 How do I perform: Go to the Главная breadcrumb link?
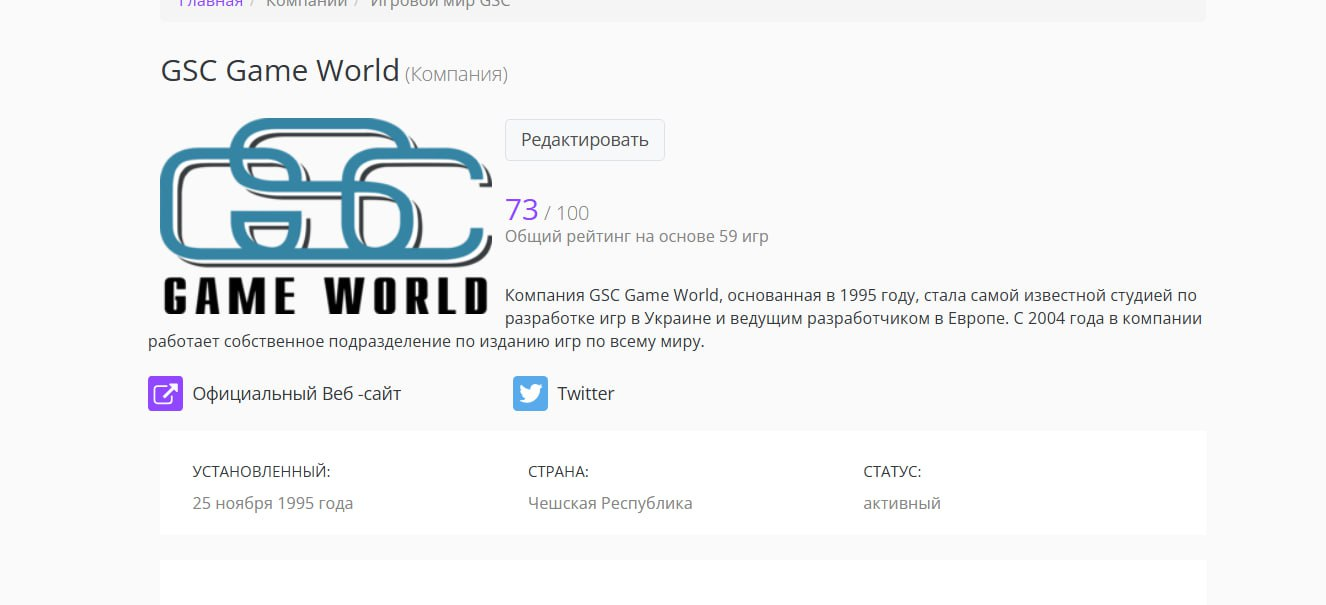[210, 3]
